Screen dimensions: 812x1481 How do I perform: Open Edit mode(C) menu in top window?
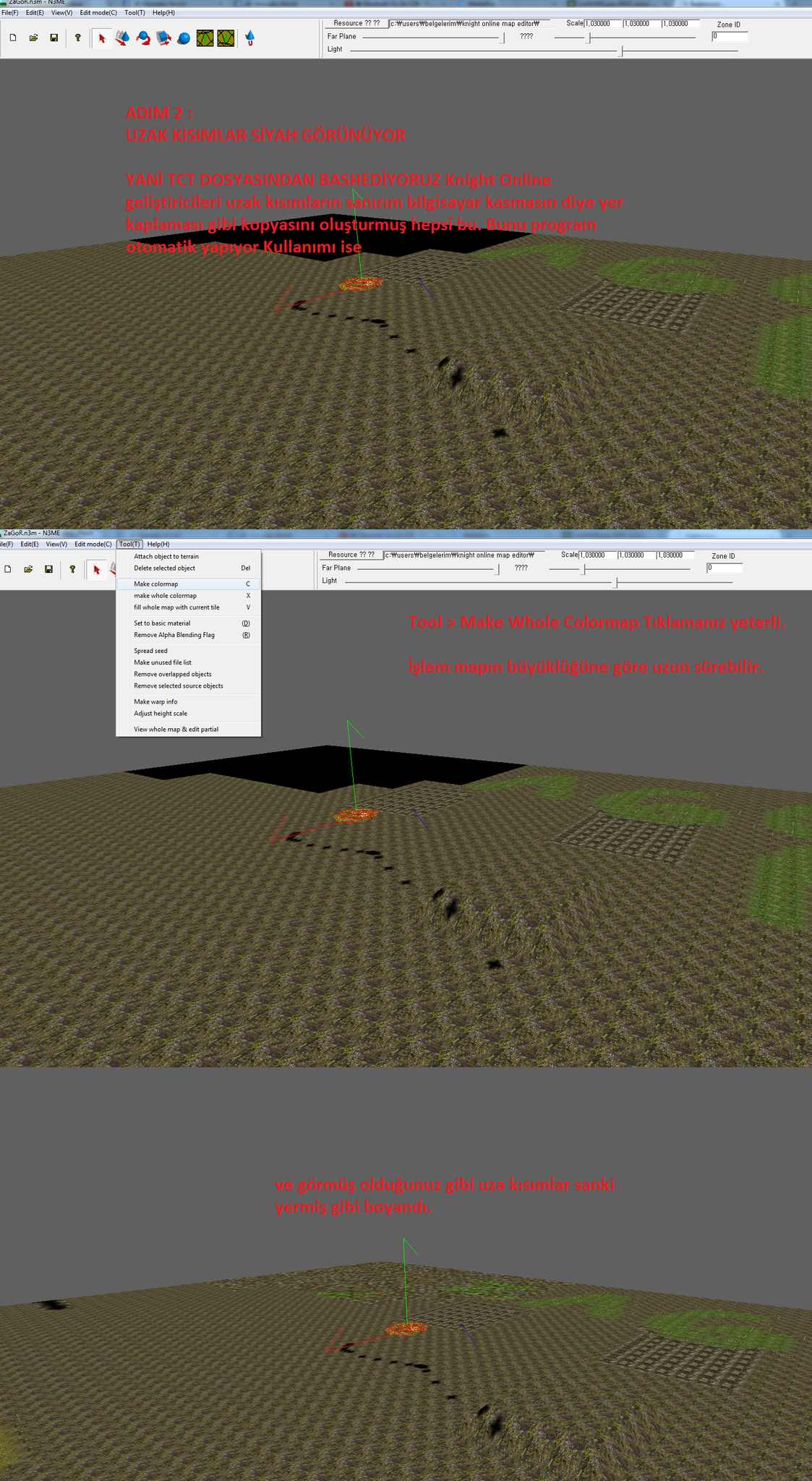tap(98, 13)
